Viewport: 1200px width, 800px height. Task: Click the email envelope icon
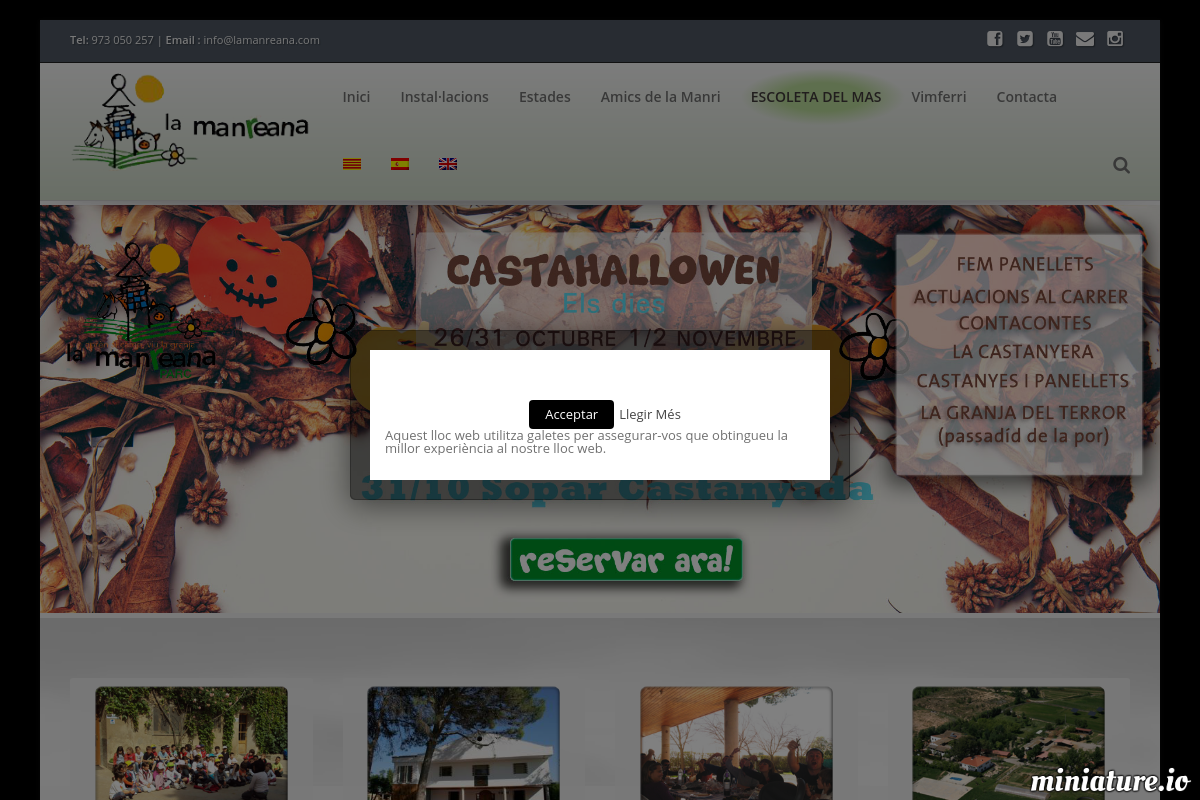[1085, 39]
